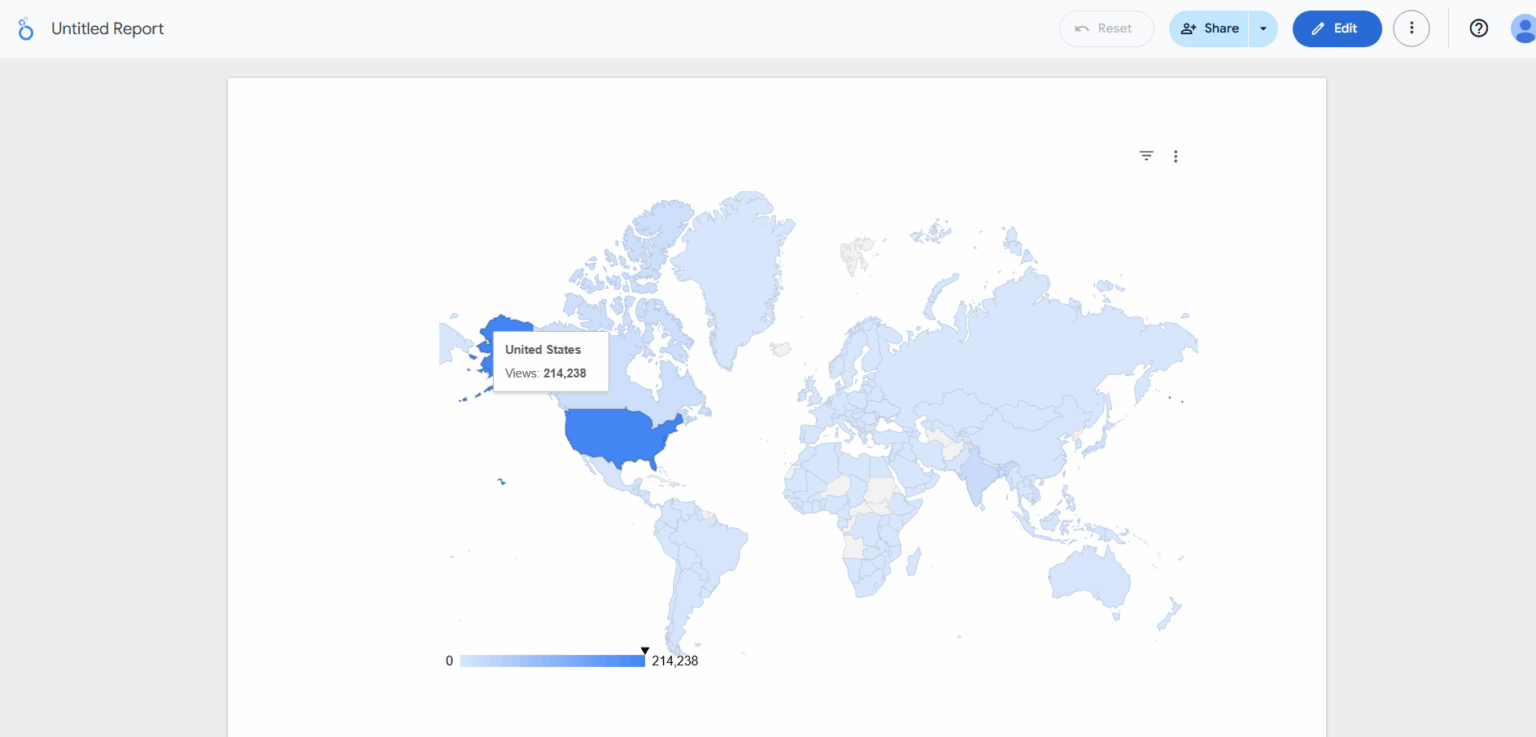Click the Reset button
The image size is (1536, 737).
pyautogui.click(x=1106, y=28)
